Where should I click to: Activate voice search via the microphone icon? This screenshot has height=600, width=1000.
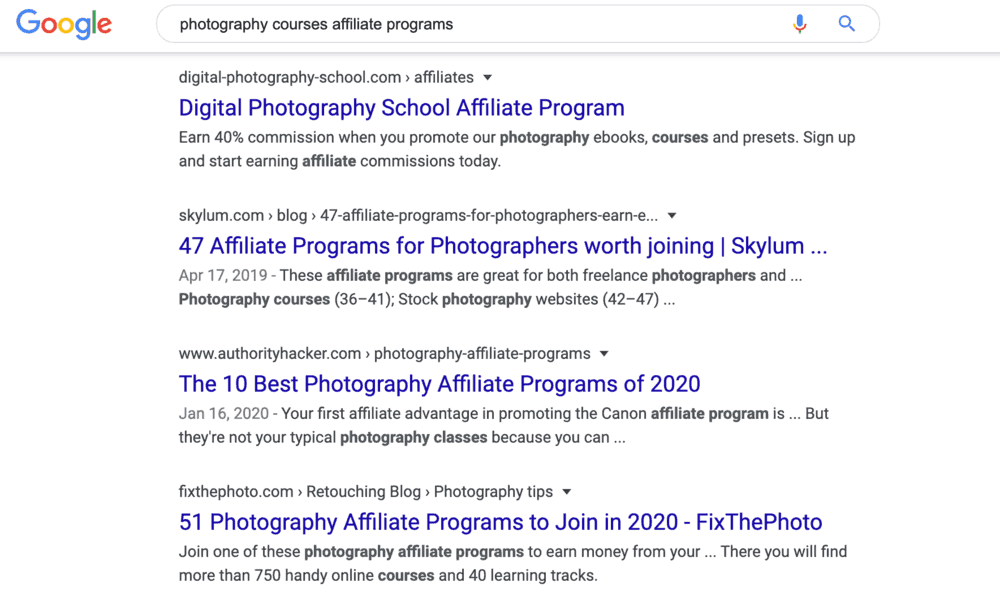[x=799, y=23]
